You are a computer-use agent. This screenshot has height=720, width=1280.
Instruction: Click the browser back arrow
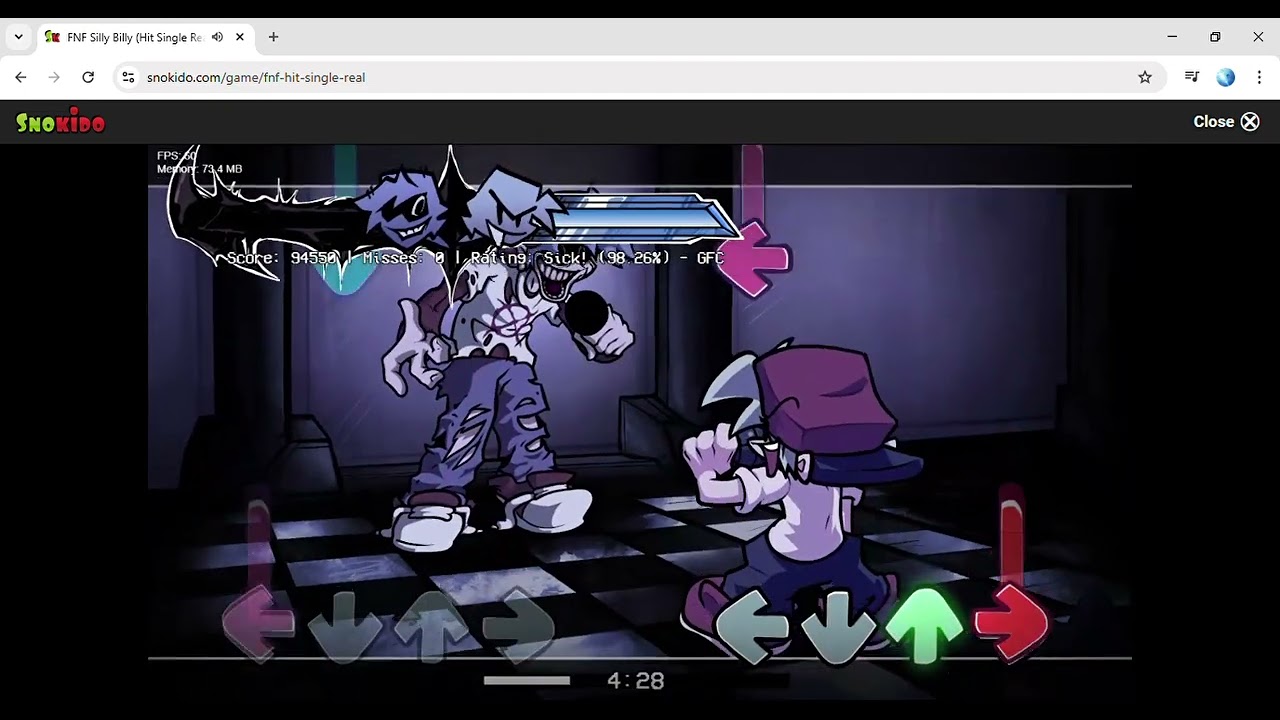coord(21,77)
